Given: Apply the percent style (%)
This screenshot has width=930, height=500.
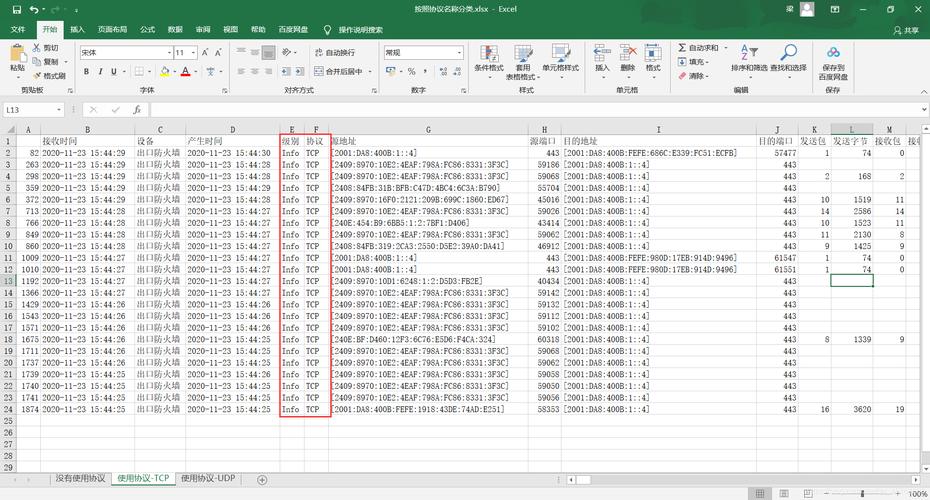Looking at the screenshot, I should (x=411, y=71).
